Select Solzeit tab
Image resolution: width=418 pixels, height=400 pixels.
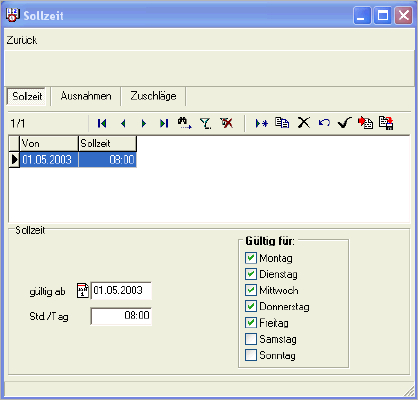pyautogui.click(x=27, y=96)
